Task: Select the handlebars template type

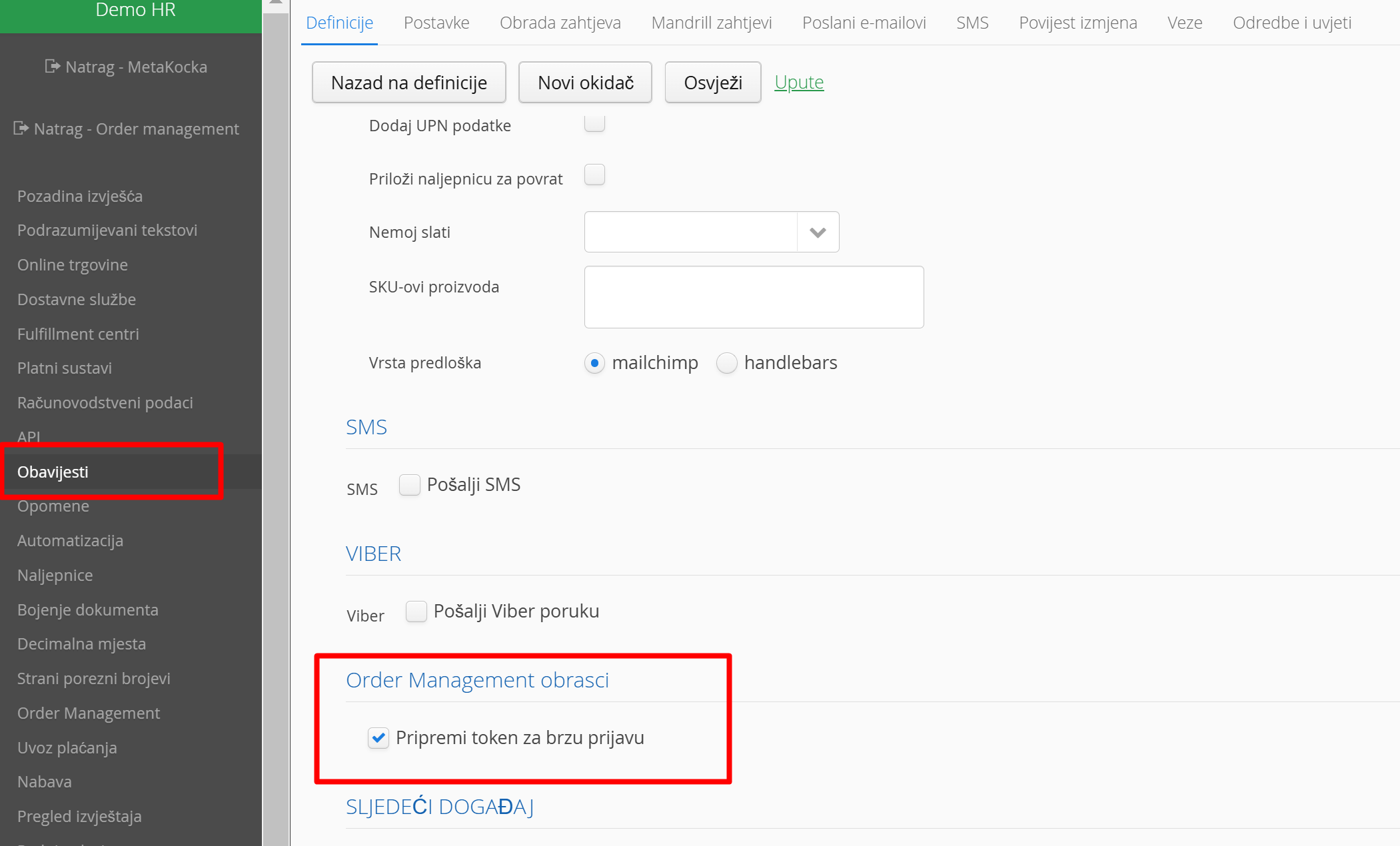Action: coord(727,363)
